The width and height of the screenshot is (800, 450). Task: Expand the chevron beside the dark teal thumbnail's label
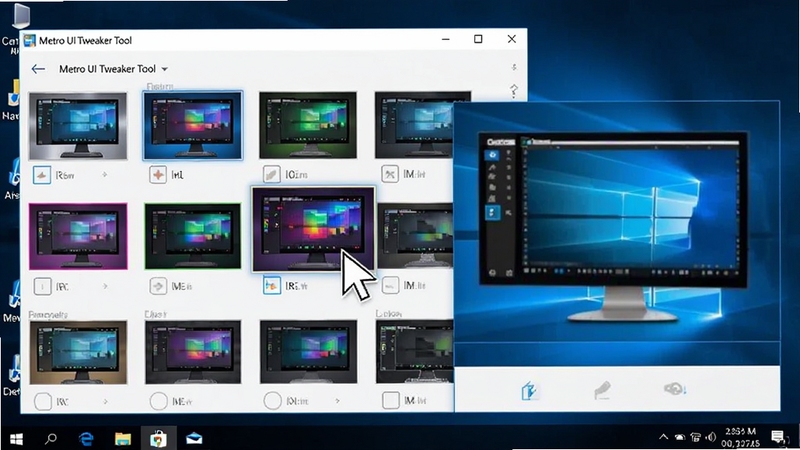(x=337, y=401)
